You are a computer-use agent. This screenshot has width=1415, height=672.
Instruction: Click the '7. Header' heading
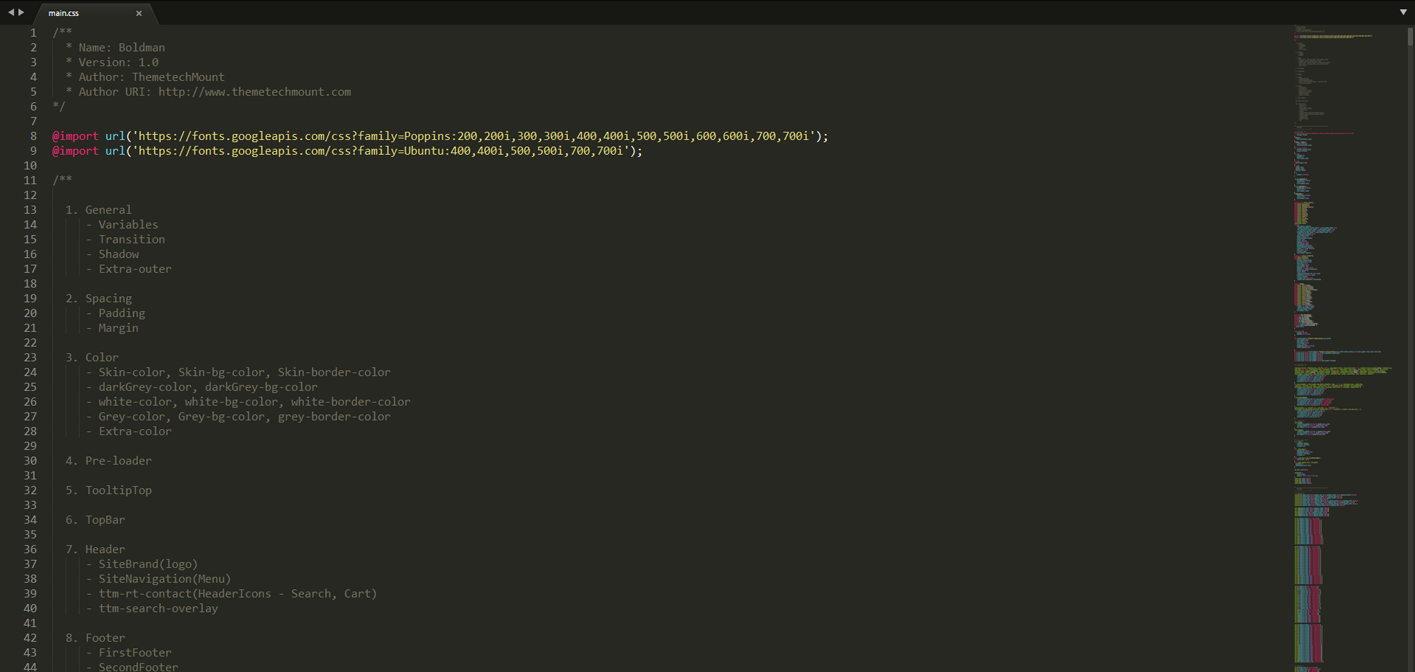pos(95,549)
